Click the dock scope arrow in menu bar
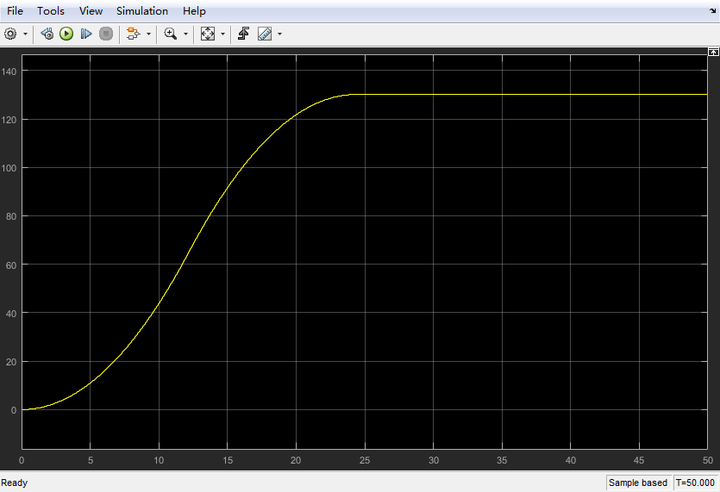This screenshot has height=492, width=720. 713,11
